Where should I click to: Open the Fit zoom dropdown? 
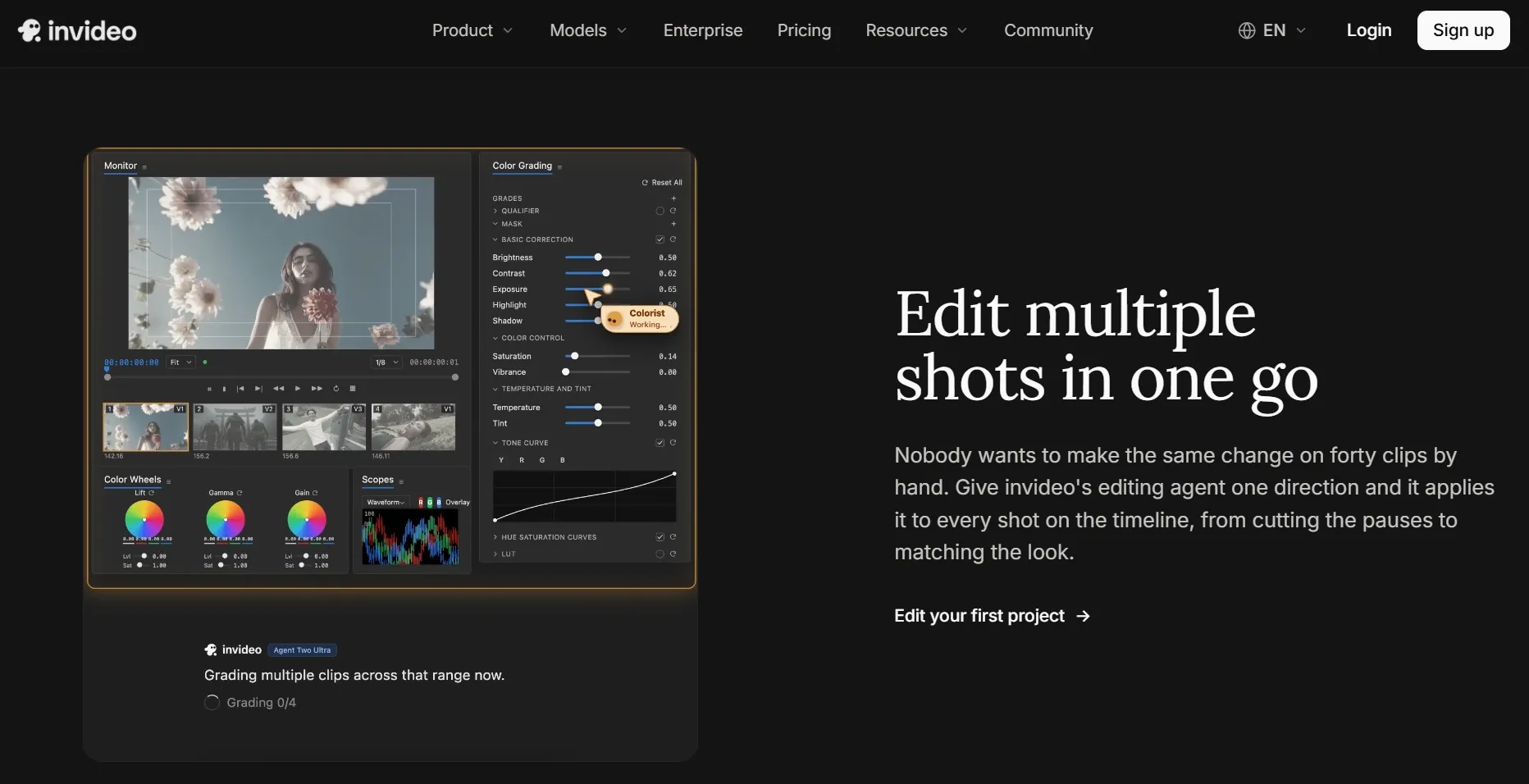pos(180,362)
